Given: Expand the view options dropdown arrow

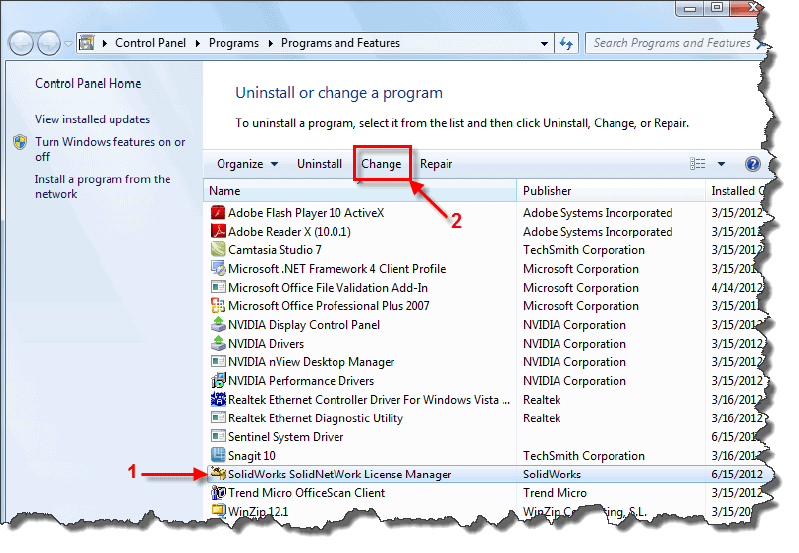Looking at the screenshot, I should [x=722, y=164].
